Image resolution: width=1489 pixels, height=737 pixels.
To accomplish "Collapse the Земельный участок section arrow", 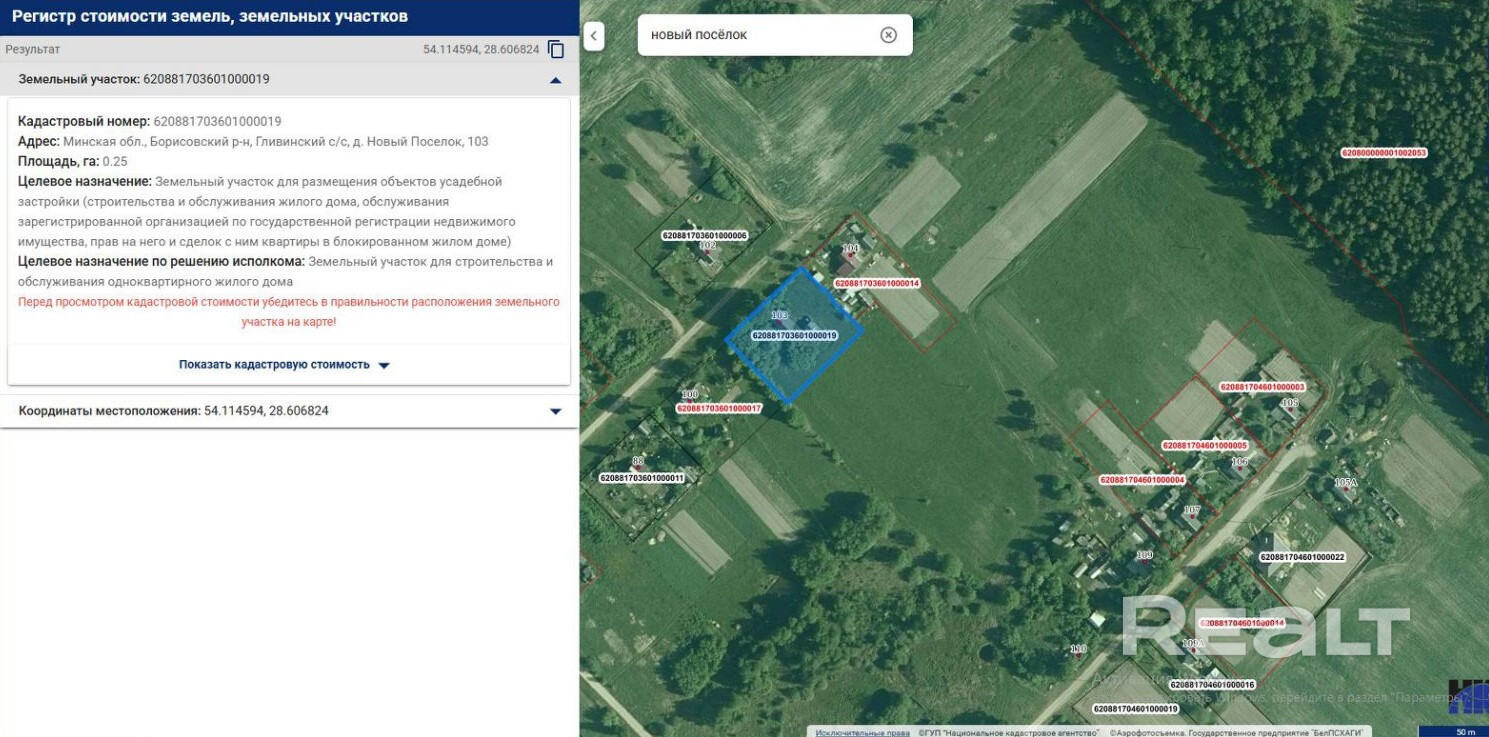I will point(556,80).
